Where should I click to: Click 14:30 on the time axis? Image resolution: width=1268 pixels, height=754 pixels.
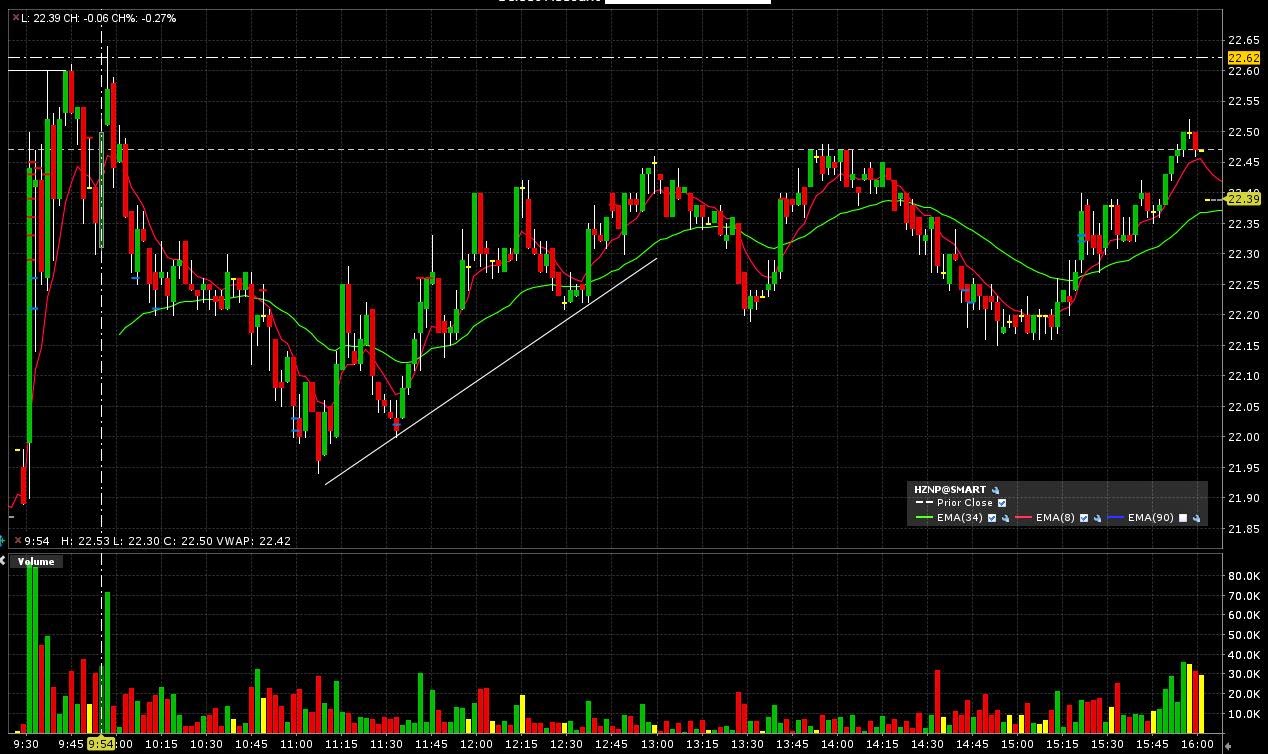[927, 744]
